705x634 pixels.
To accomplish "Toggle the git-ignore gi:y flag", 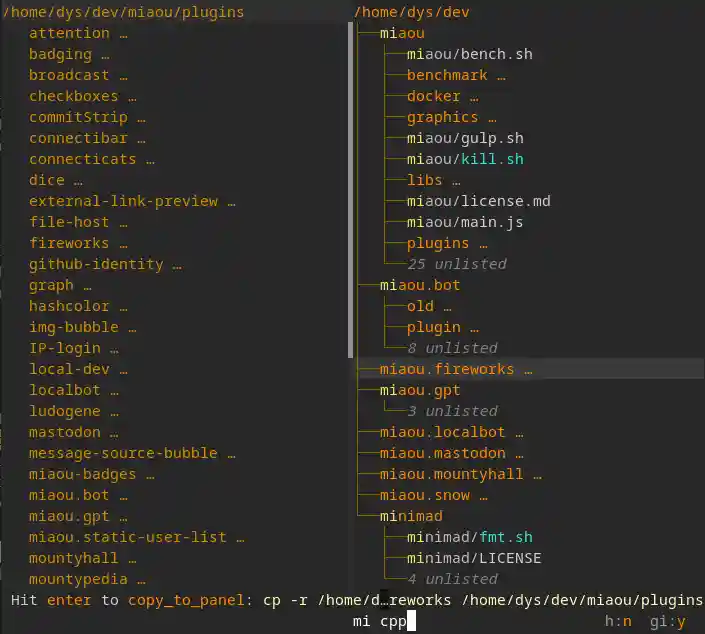I will (x=667, y=621).
